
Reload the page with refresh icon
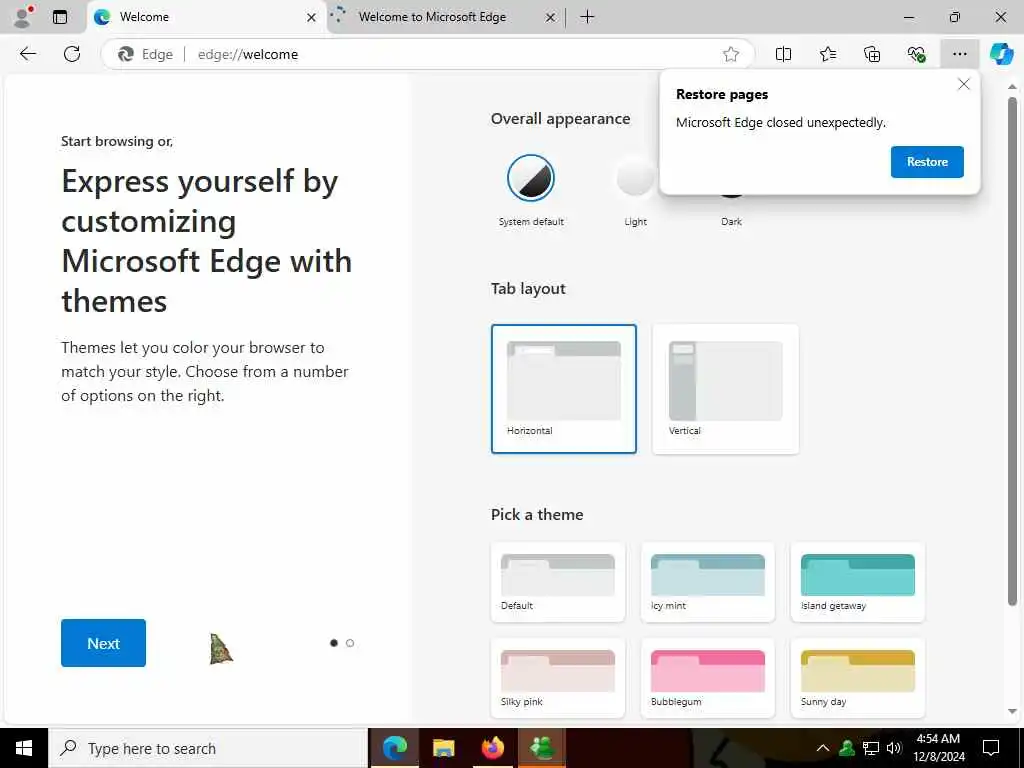[x=72, y=54]
